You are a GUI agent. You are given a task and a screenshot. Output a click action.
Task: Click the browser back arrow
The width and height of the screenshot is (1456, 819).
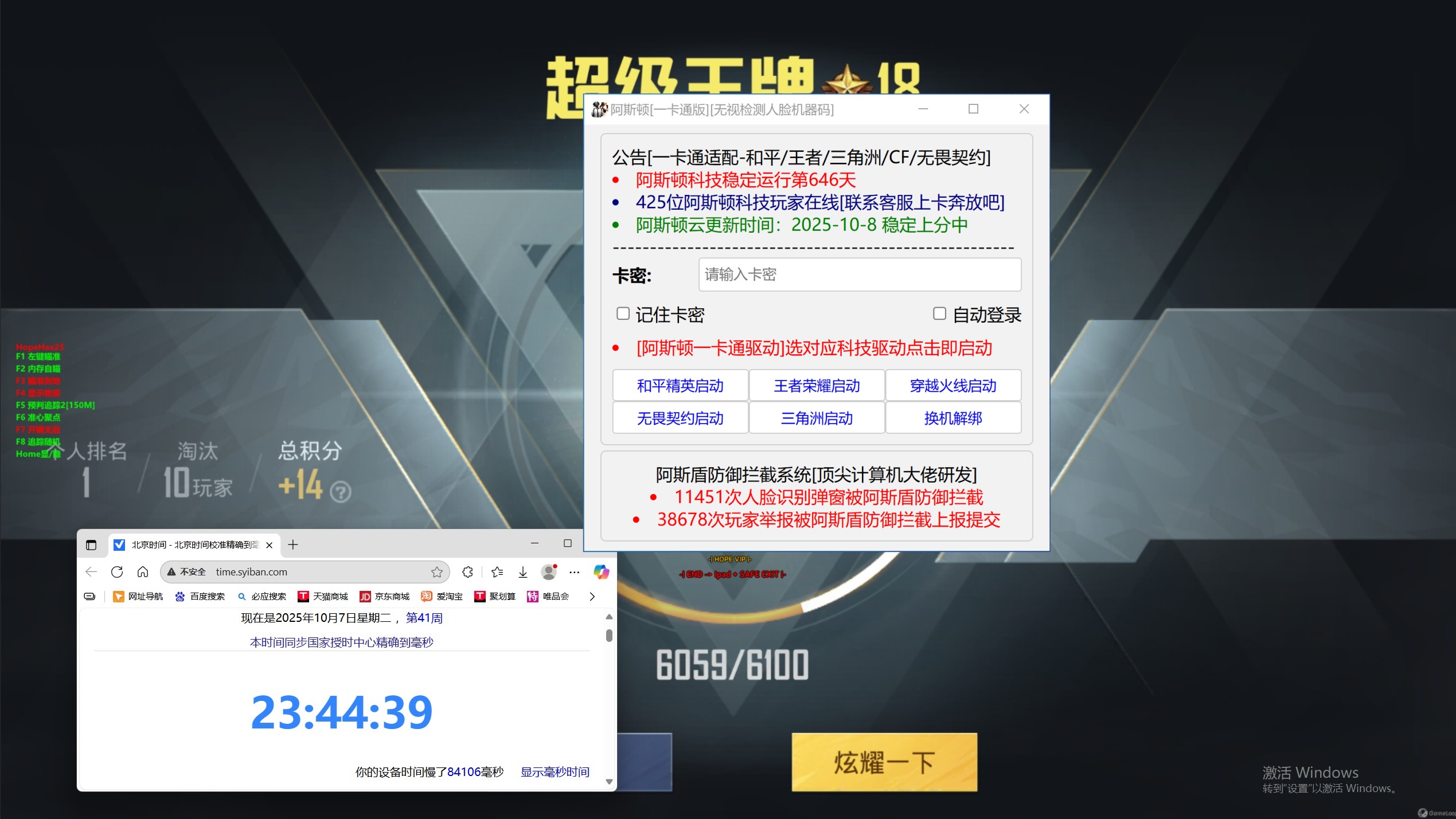(x=91, y=571)
